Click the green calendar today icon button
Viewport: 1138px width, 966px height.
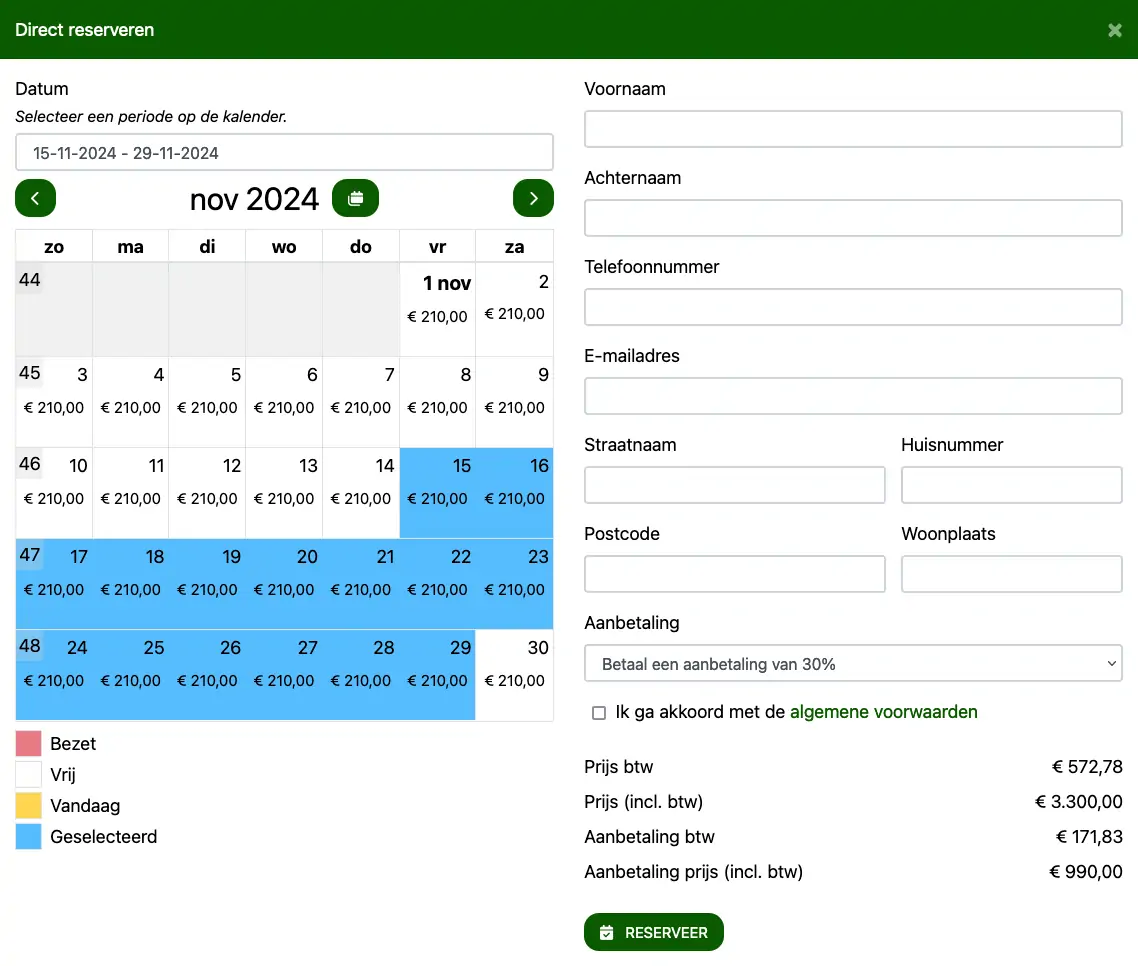355,198
